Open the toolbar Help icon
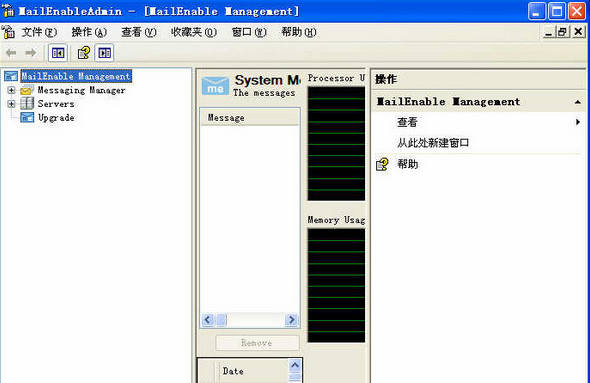Image resolution: width=590 pixels, height=383 pixels. pos(84,53)
